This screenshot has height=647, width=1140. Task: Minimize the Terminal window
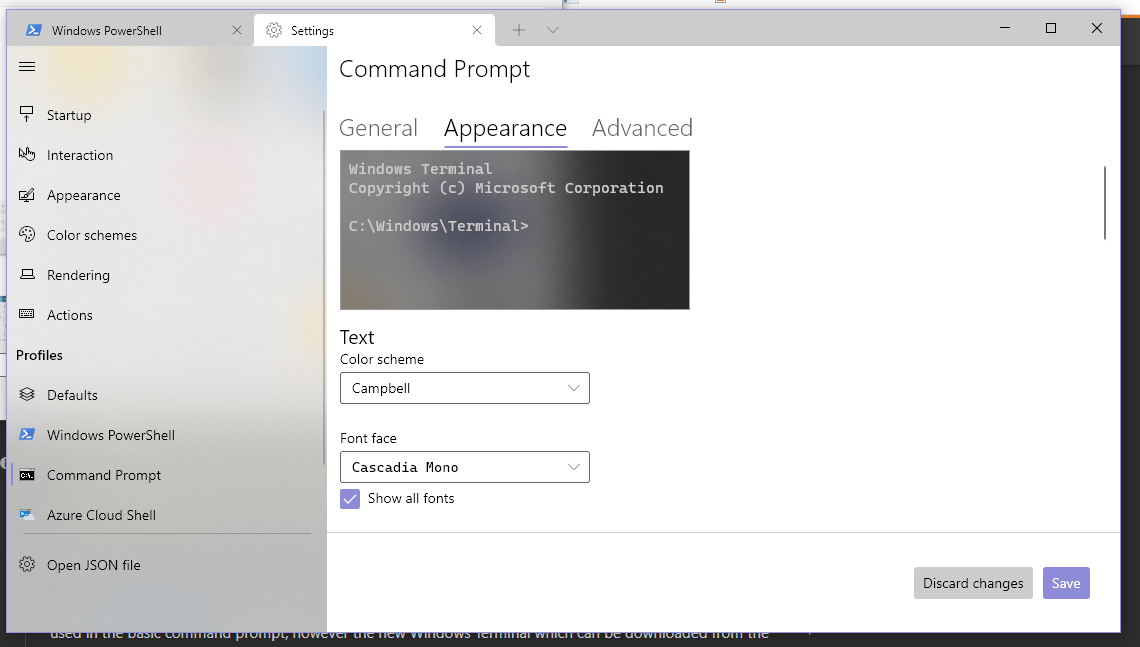1005,28
